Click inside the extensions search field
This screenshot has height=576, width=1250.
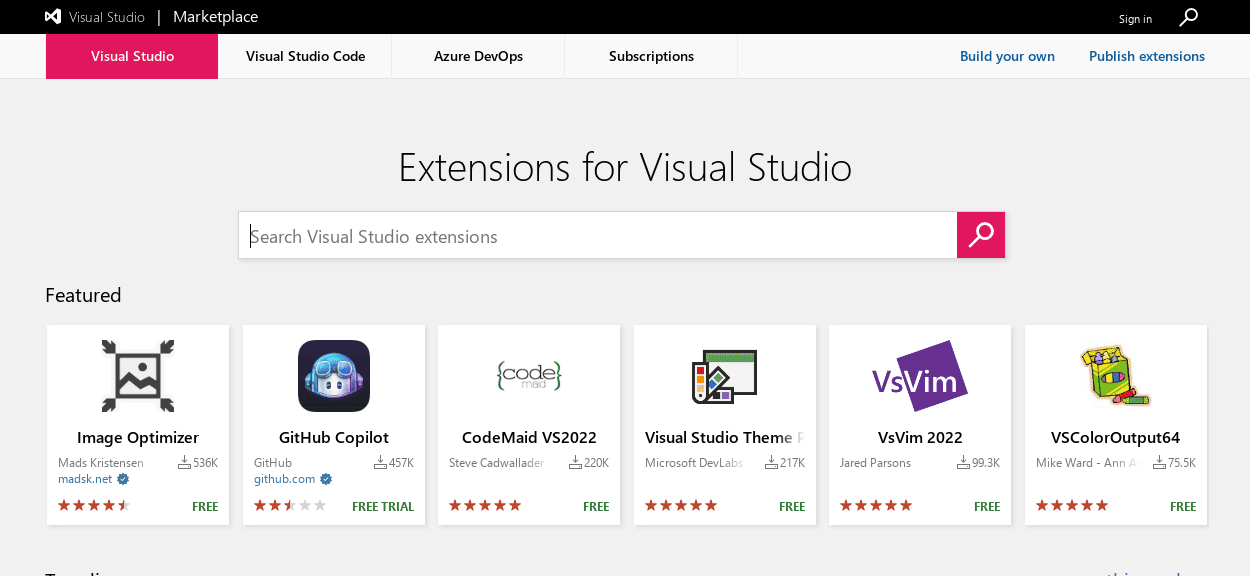pos(597,235)
